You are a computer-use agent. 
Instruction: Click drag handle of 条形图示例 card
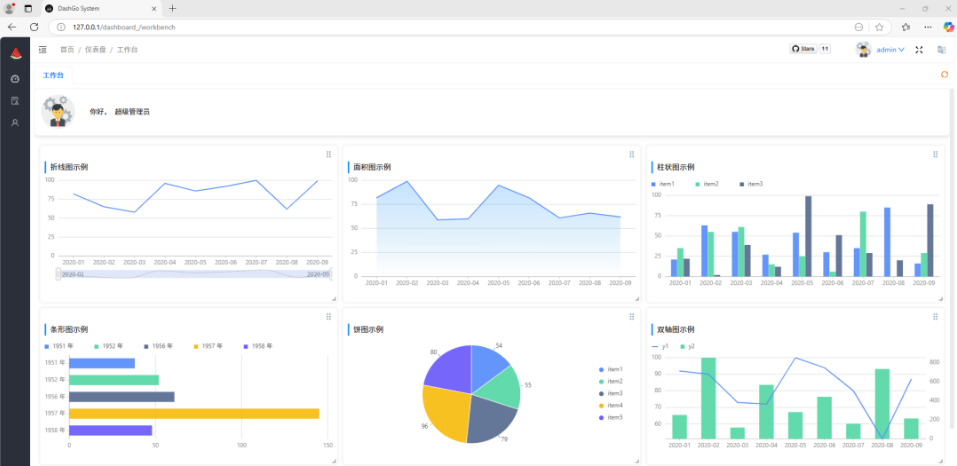point(329,317)
